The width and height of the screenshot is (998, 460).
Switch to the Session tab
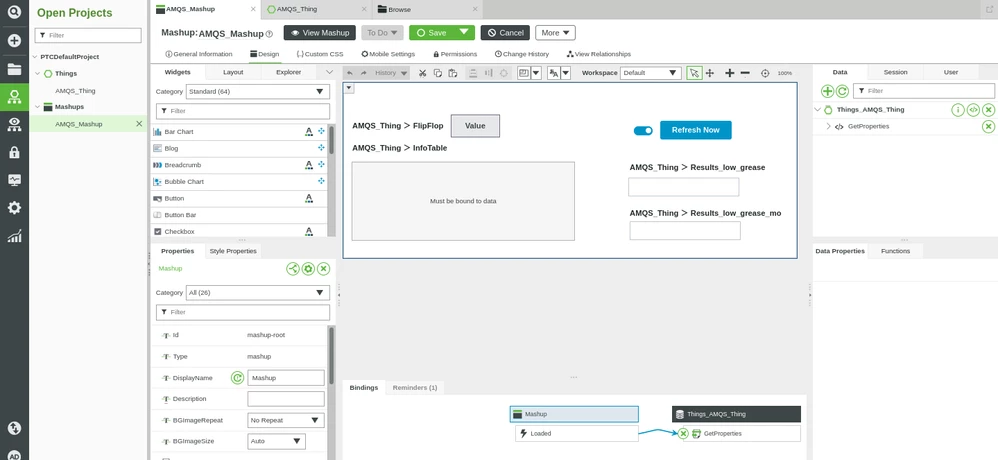[895, 72]
